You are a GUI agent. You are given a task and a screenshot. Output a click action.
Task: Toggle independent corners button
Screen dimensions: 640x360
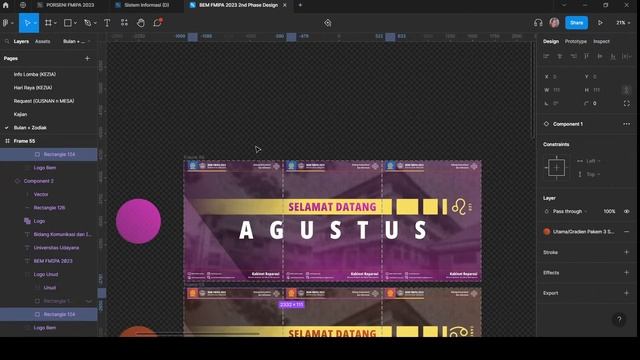[x=627, y=103]
